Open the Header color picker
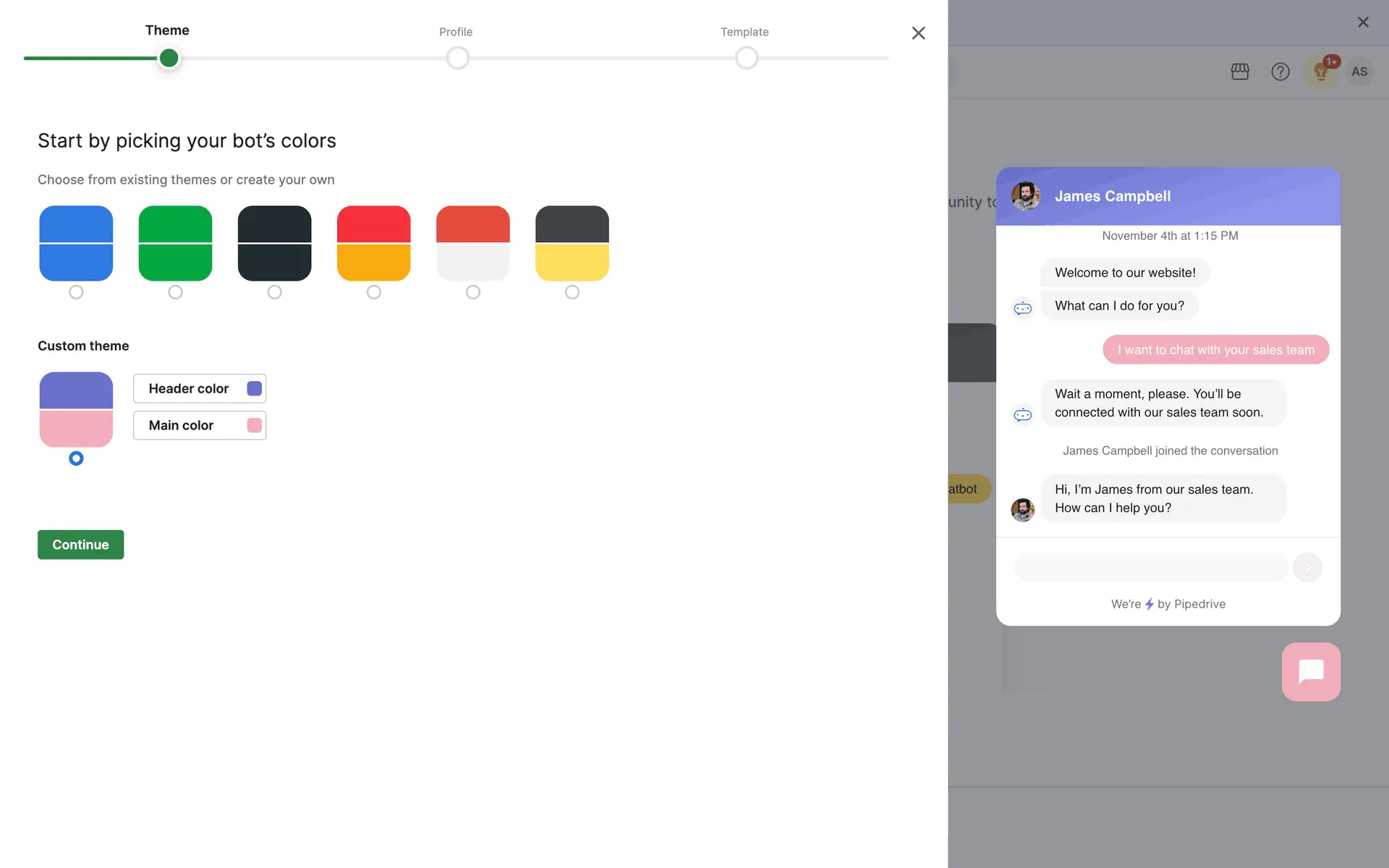Image resolution: width=1389 pixels, height=868 pixels. [200, 388]
